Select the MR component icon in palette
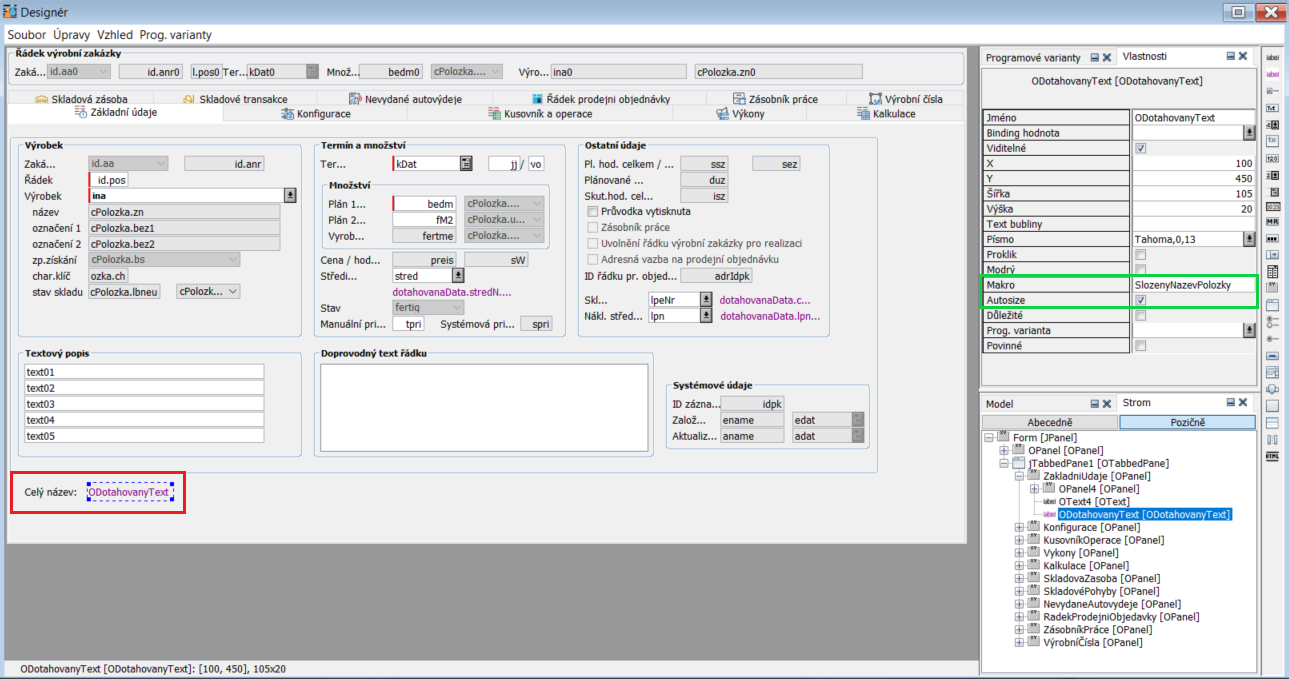Image resolution: width=1289 pixels, height=679 pixels. click(1272, 222)
